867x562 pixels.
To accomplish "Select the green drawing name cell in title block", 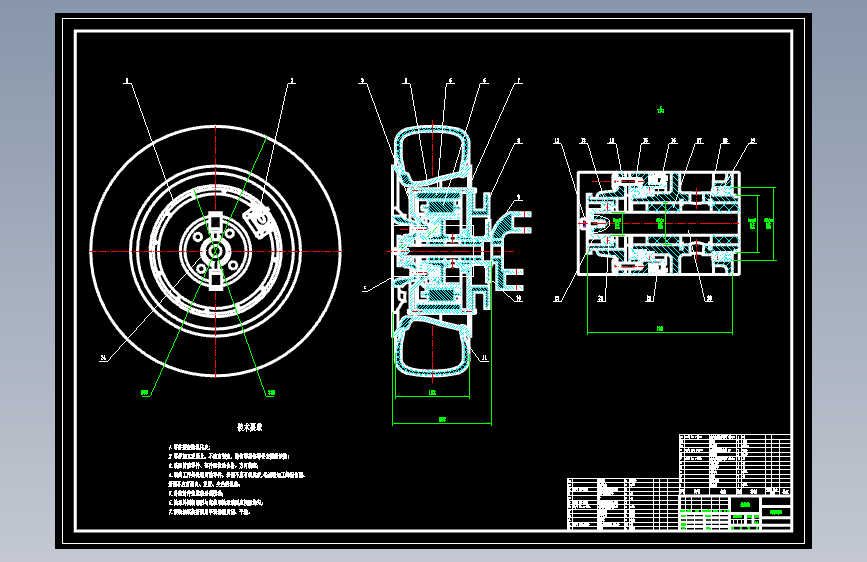I will [745, 504].
